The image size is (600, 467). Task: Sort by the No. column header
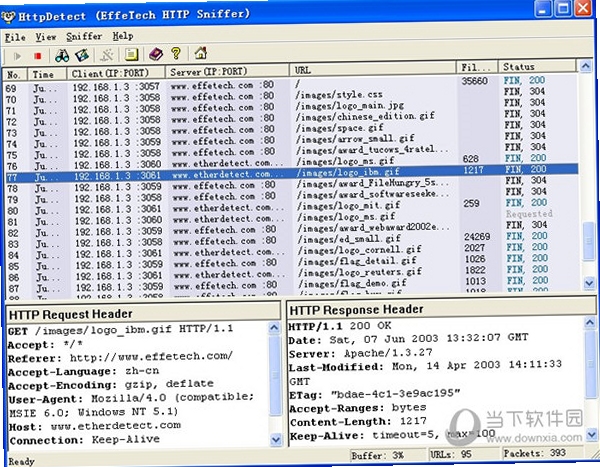coord(15,74)
